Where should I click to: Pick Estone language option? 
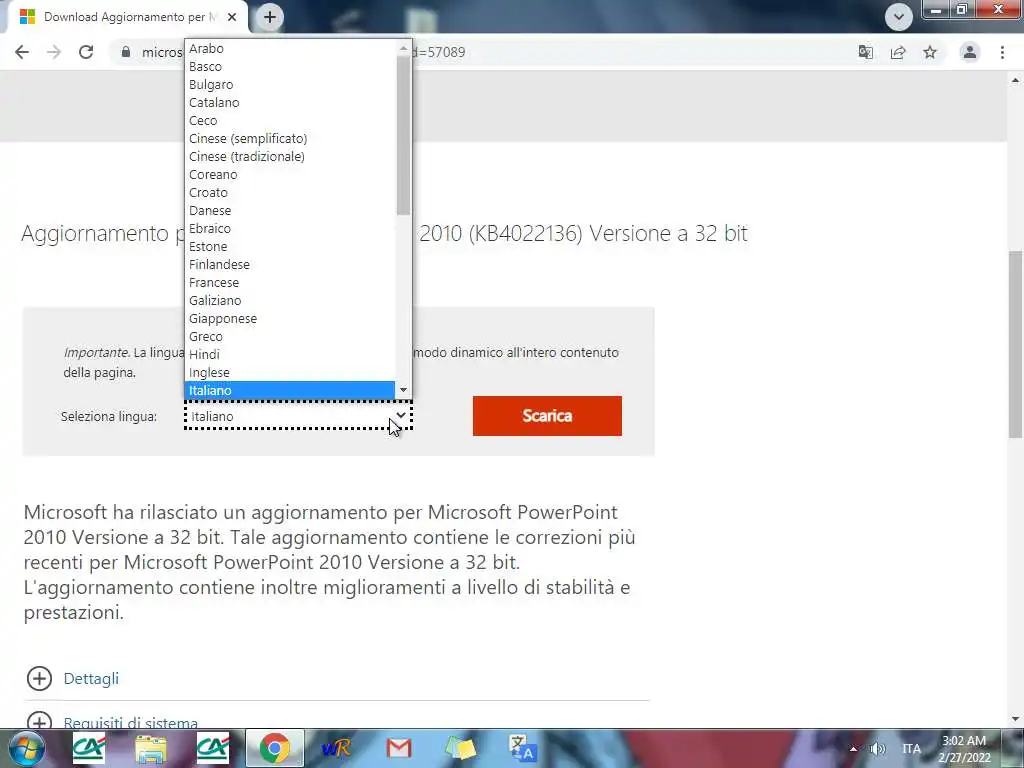tap(290, 246)
